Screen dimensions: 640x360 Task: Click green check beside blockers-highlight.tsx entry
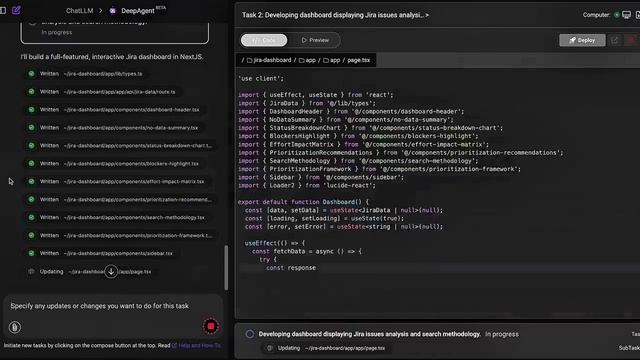coord(31,164)
